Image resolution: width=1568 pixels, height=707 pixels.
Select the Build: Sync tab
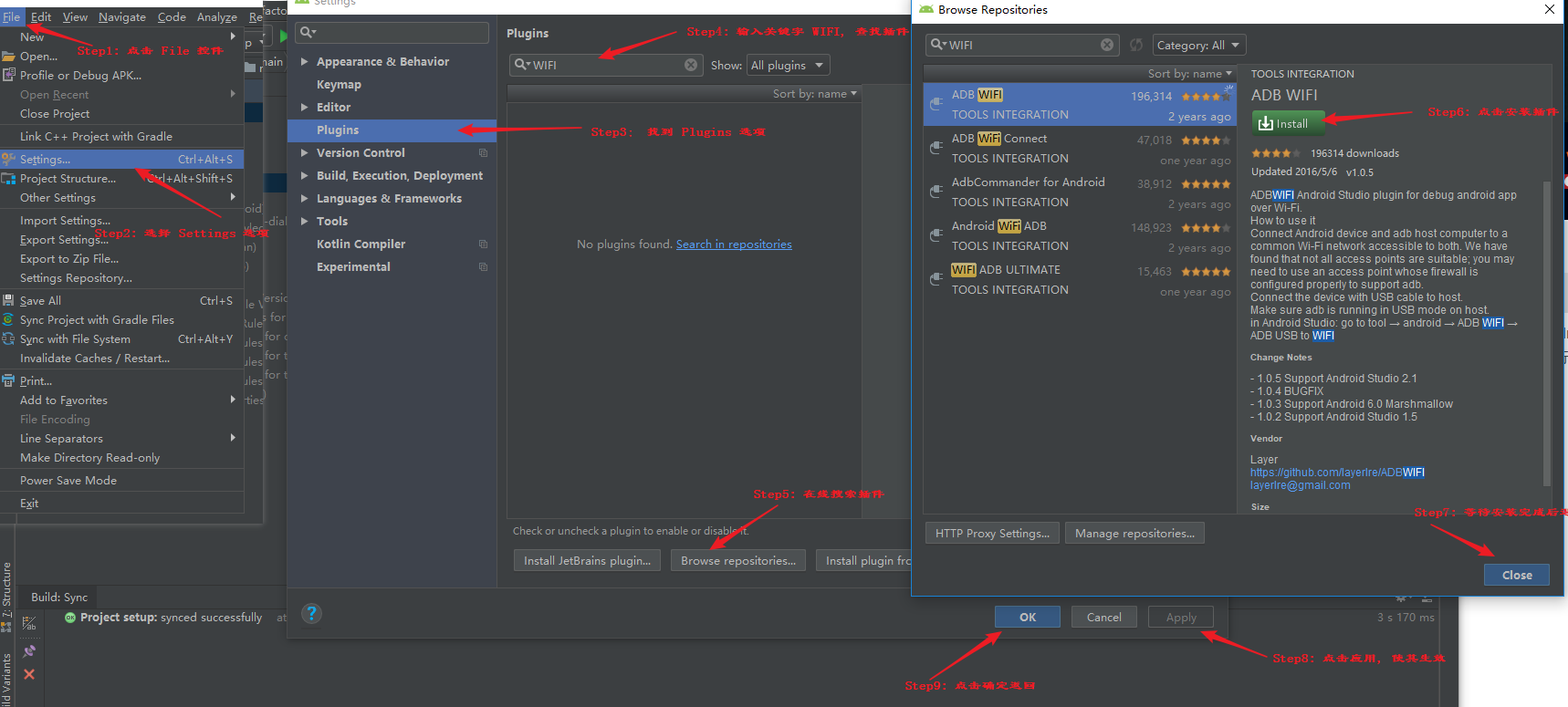pos(59,597)
